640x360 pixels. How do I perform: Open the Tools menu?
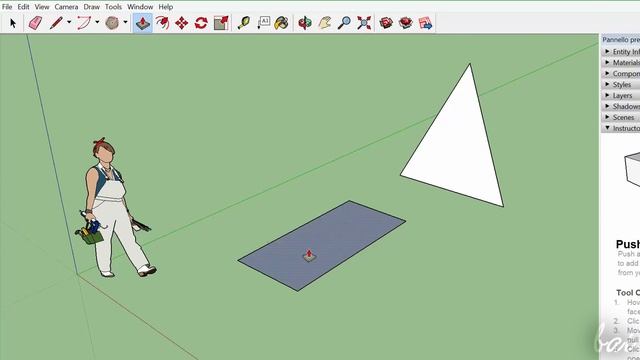113,7
